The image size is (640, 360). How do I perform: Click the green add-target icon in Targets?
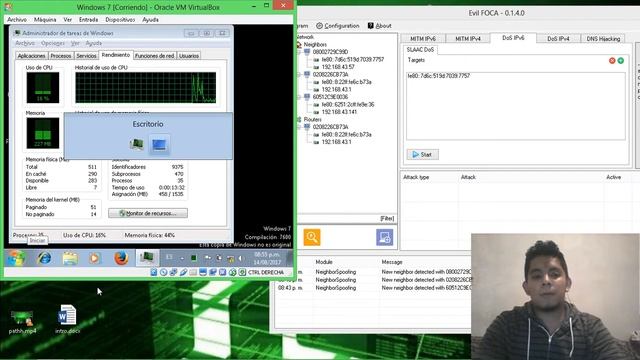point(620,60)
